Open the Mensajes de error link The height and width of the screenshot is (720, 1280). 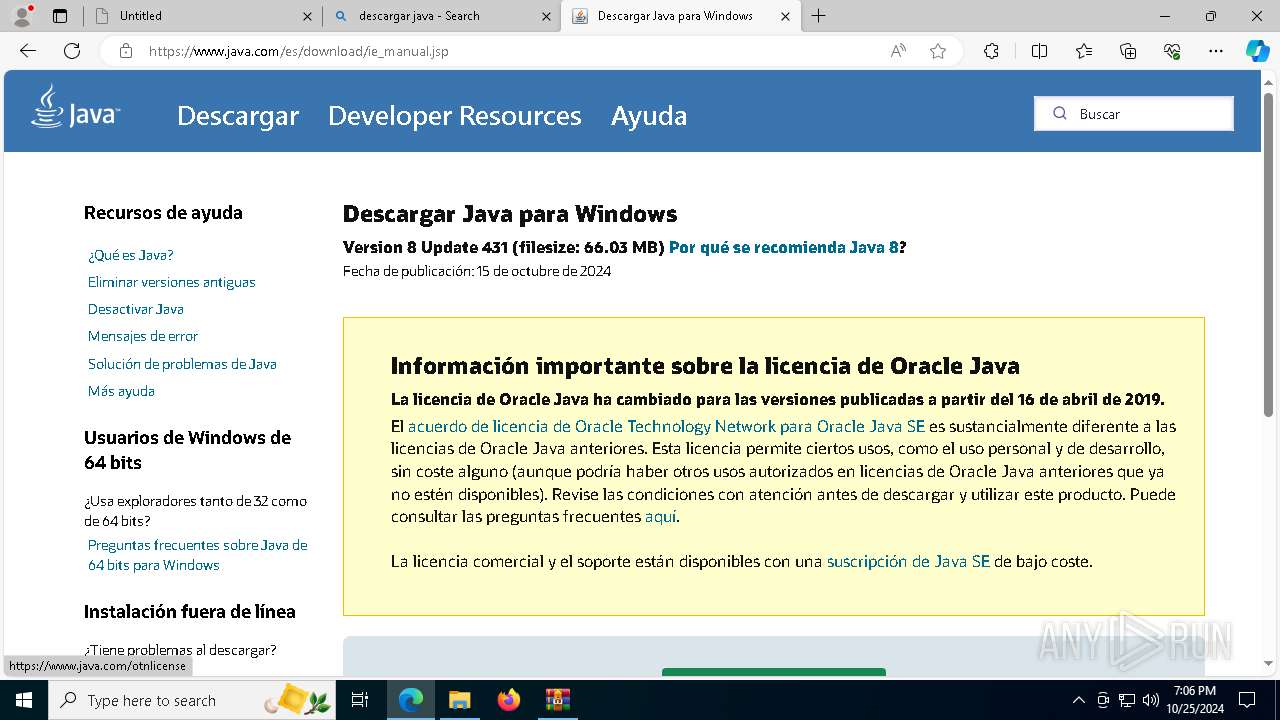click(x=143, y=336)
